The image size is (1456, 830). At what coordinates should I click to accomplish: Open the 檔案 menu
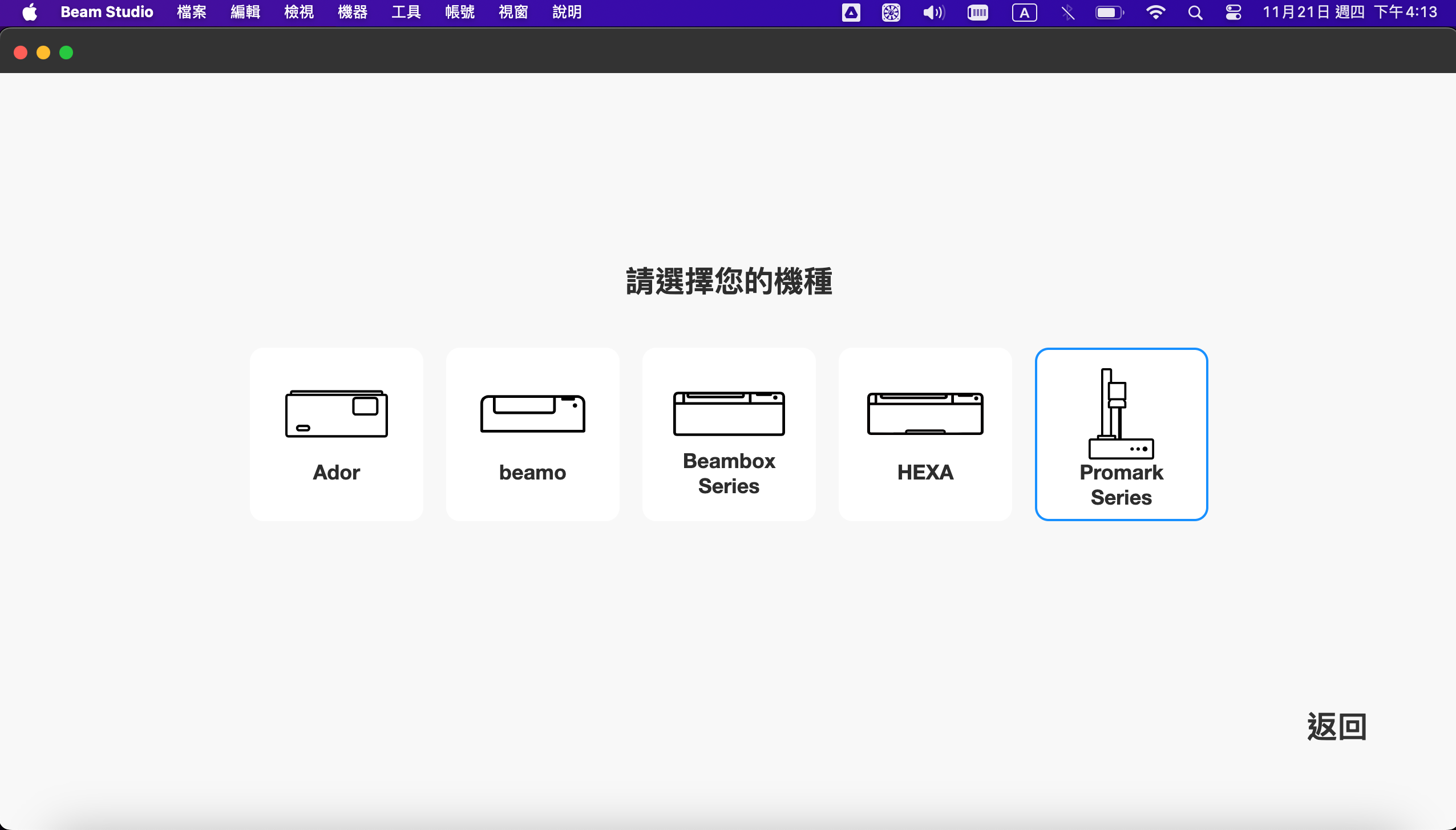coord(192,12)
